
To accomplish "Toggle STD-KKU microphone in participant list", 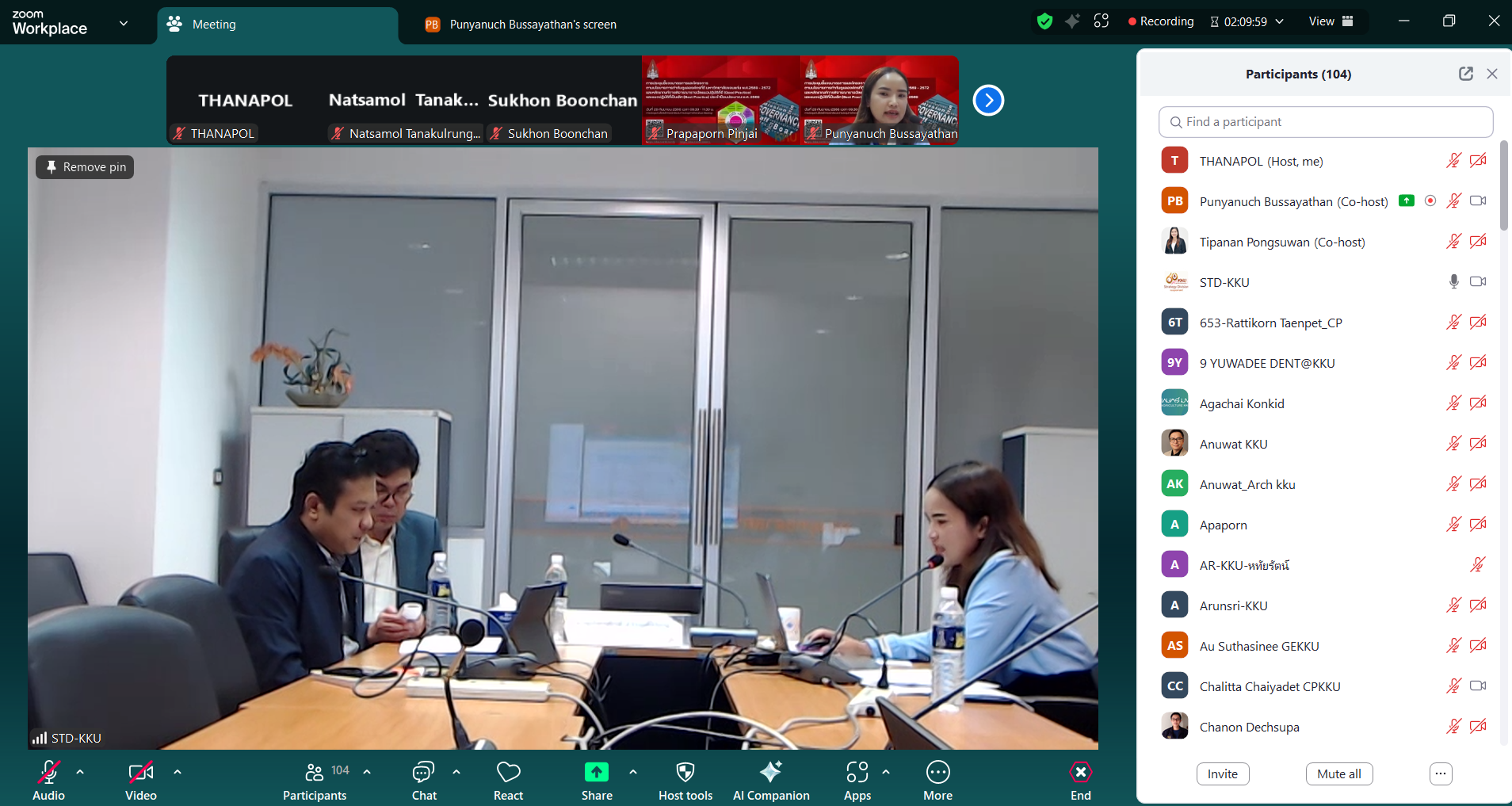I will point(1453,282).
